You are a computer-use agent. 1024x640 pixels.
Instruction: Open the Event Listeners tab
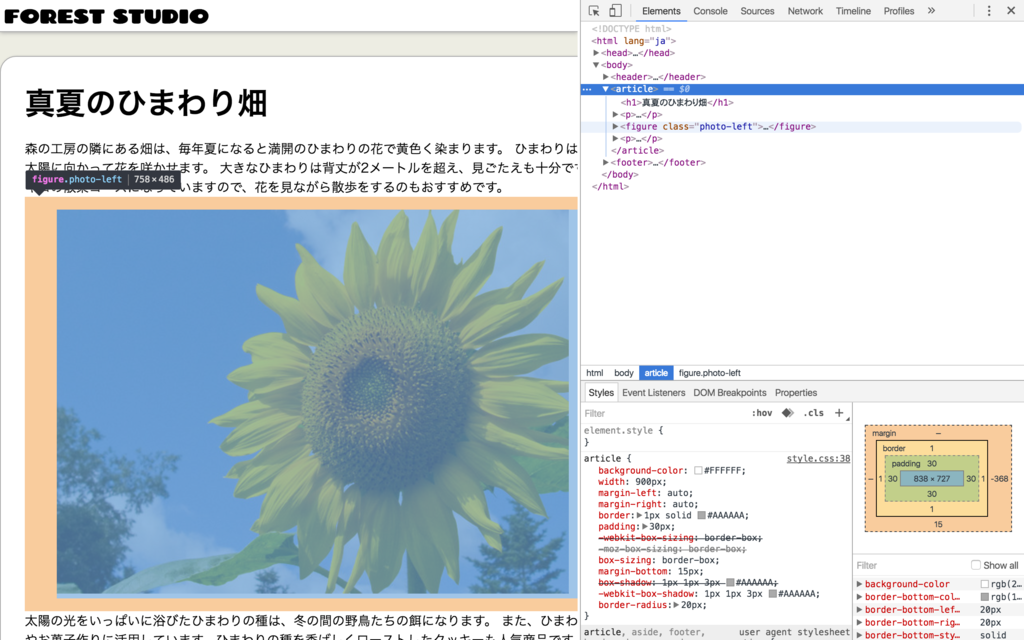pos(652,392)
